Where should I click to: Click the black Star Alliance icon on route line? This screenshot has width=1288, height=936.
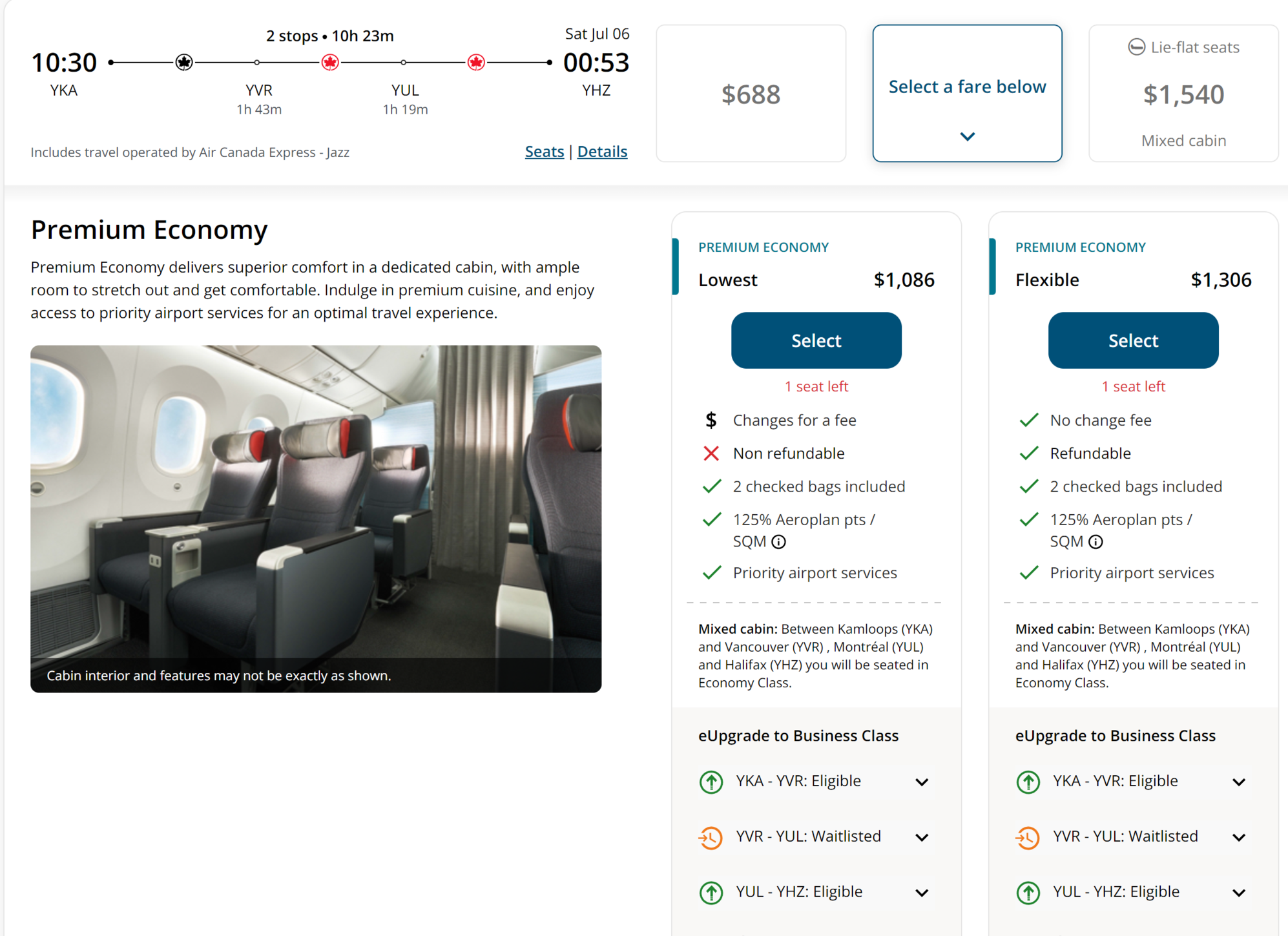184,63
